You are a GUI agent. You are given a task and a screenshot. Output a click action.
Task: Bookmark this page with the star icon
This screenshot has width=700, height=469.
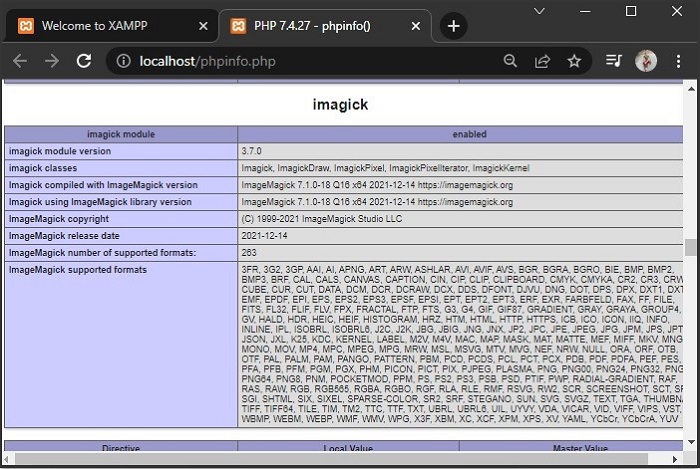(x=574, y=61)
